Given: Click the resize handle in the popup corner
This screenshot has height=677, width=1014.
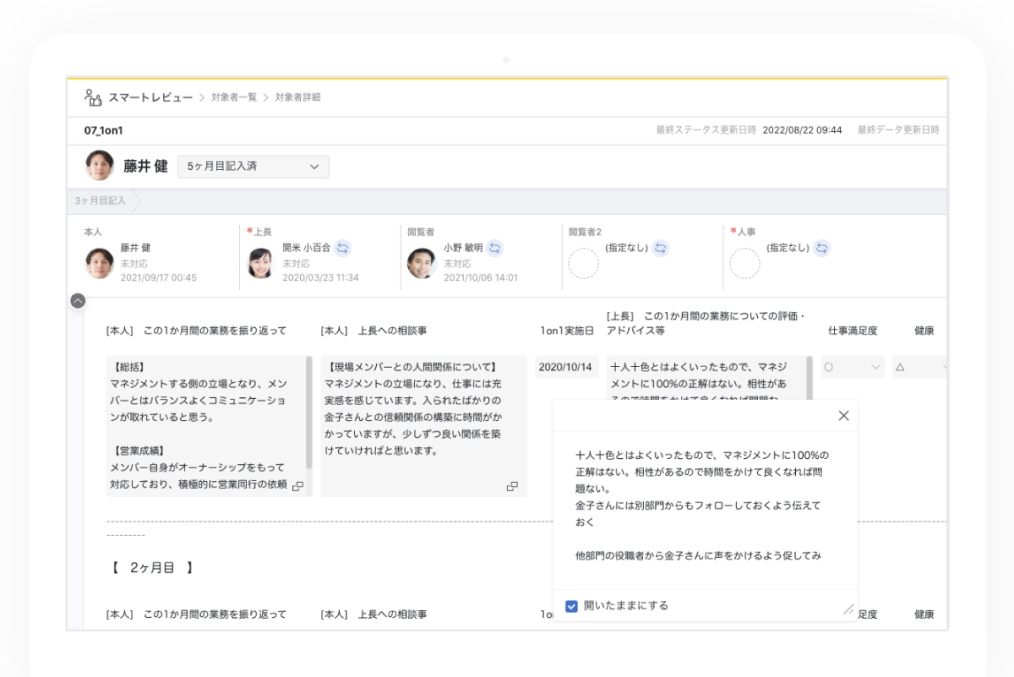Looking at the screenshot, I should pyautogui.click(x=848, y=607).
